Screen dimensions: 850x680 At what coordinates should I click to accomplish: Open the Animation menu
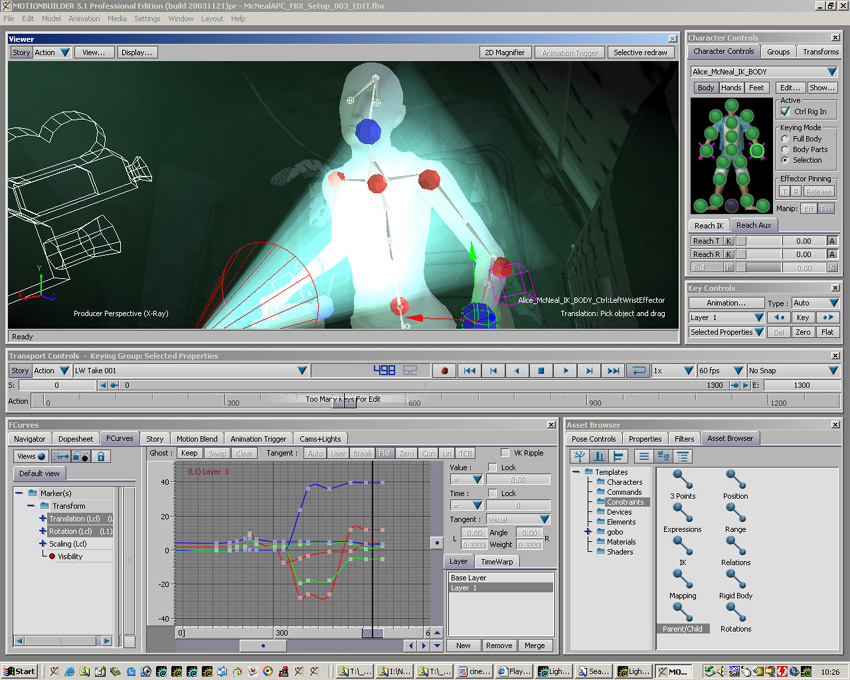(84, 18)
